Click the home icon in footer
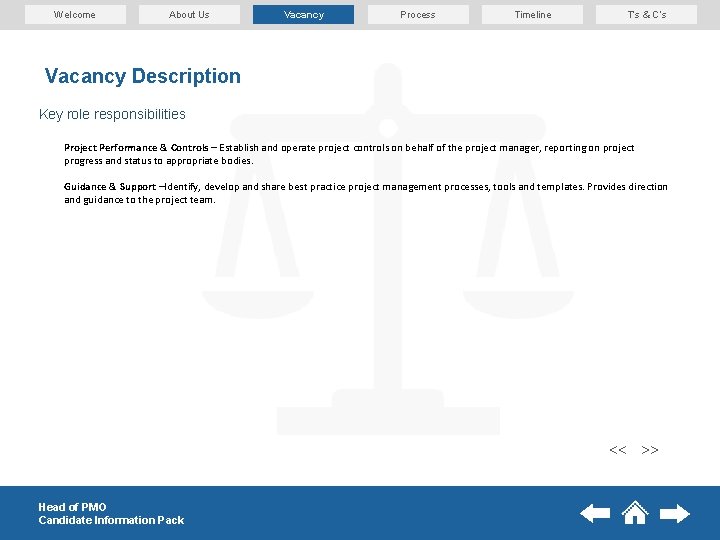The image size is (720, 540). click(x=635, y=512)
